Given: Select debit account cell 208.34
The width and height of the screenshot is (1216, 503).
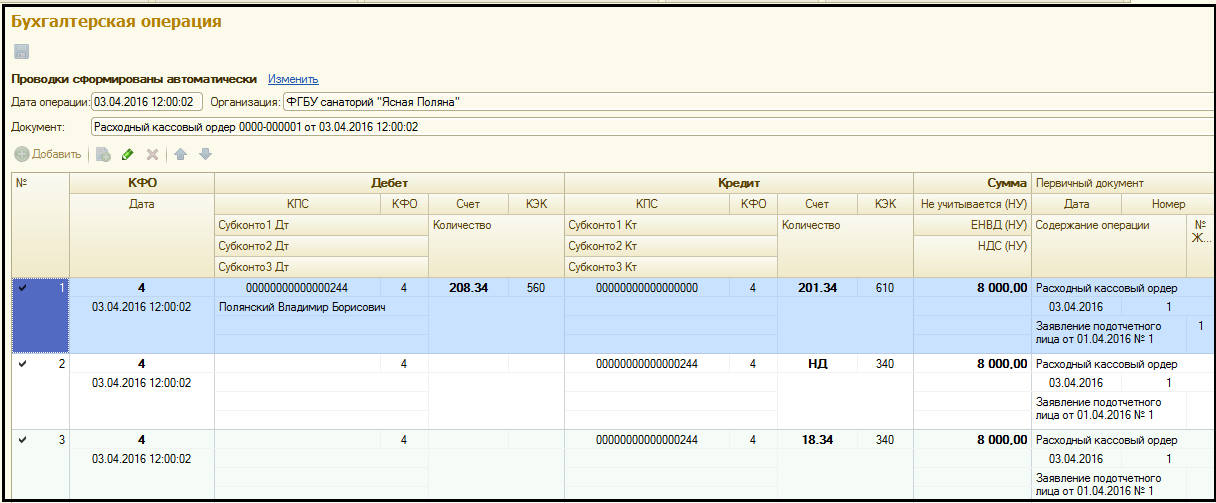Looking at the screenshot, I should pyautogui.click(x=468, y=288).
